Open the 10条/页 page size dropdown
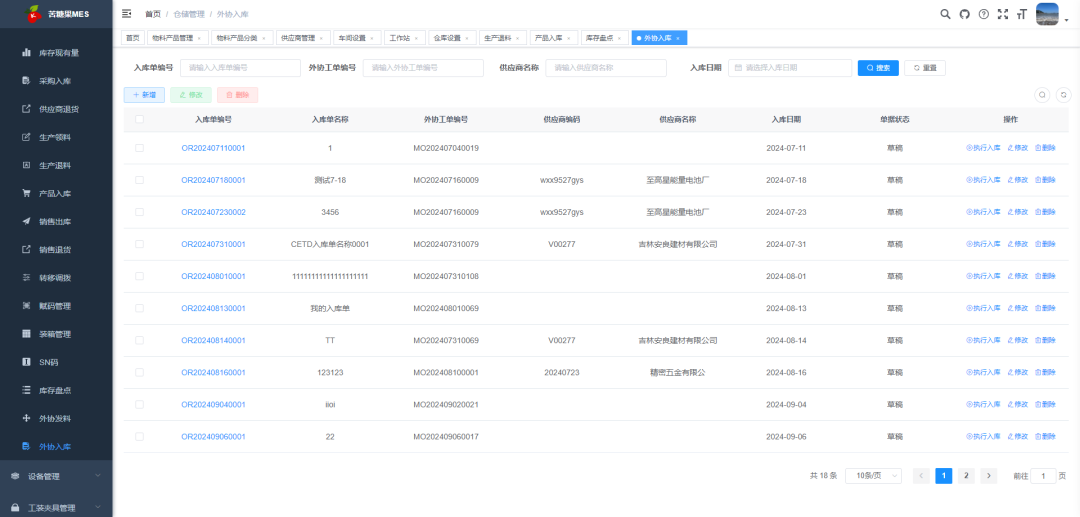This screenshot has width=1080, height=517. pos(873,476)
